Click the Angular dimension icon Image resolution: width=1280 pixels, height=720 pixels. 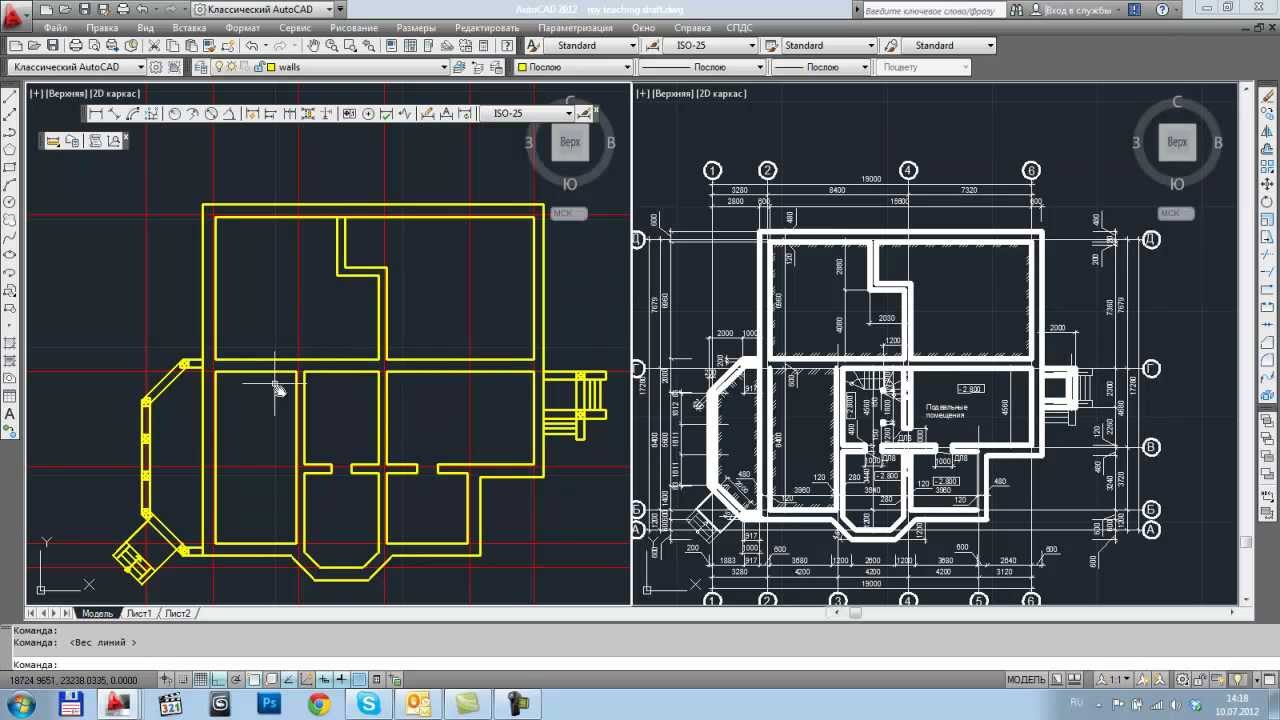coord(229,114)
